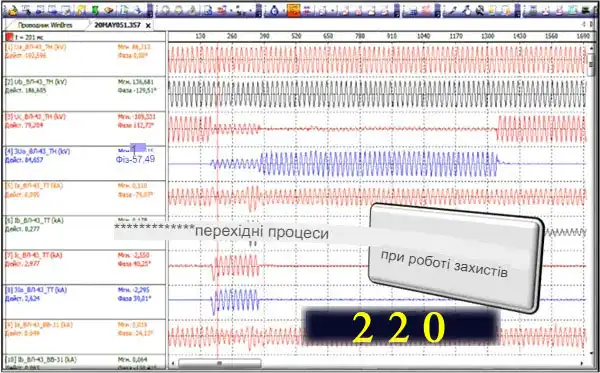This screenshot has height=373, width=600.
Task: Click the t = 201 мс cursor time label
Action: pyautogui.click(x=29, y=37)
